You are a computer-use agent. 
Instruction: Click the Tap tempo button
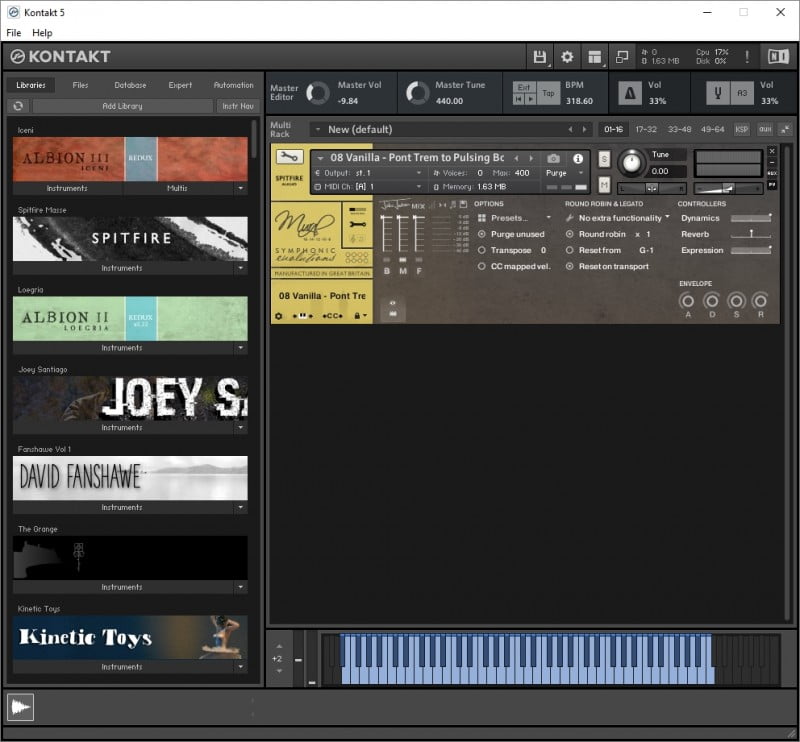click(548, 93)
